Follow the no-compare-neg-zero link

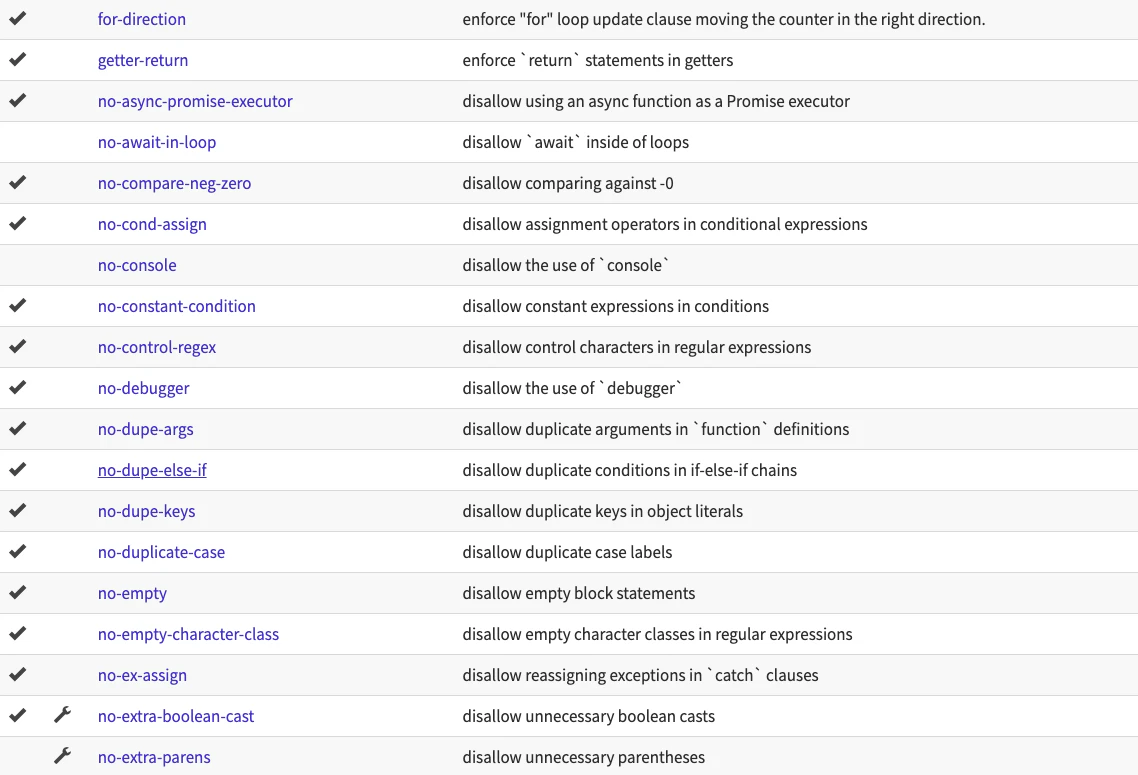tap(174, 183)
